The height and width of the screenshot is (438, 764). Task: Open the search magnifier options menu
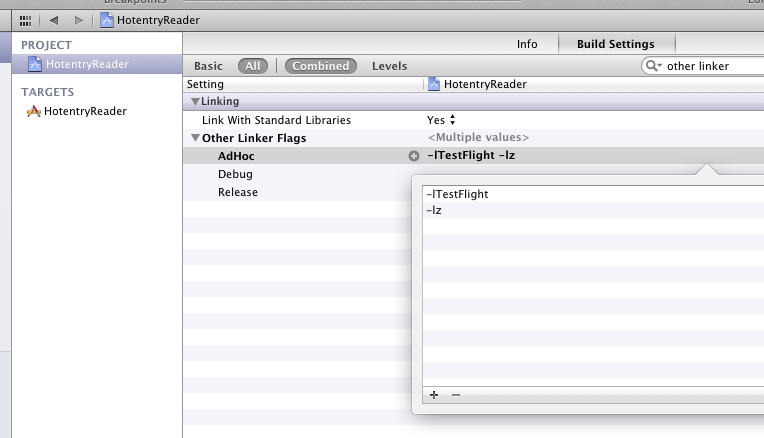653,66
